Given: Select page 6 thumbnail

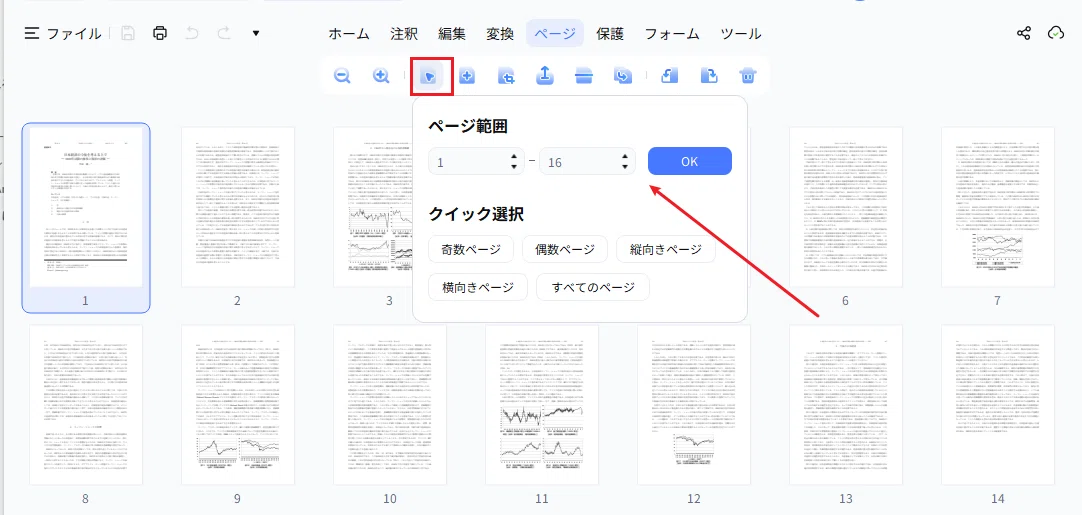Looking at the screenshot, I should tap(846, 207).
